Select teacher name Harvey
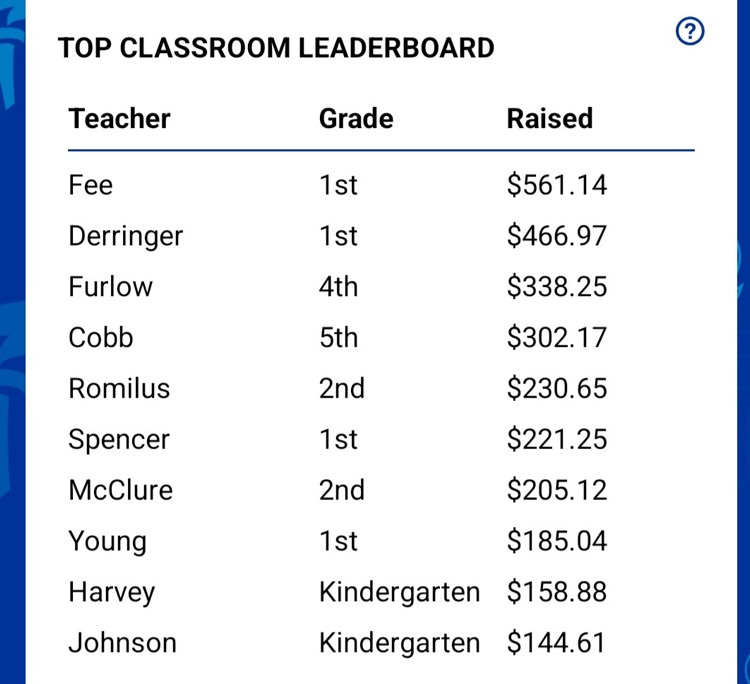The image size is (750, 684). [111, 593]
